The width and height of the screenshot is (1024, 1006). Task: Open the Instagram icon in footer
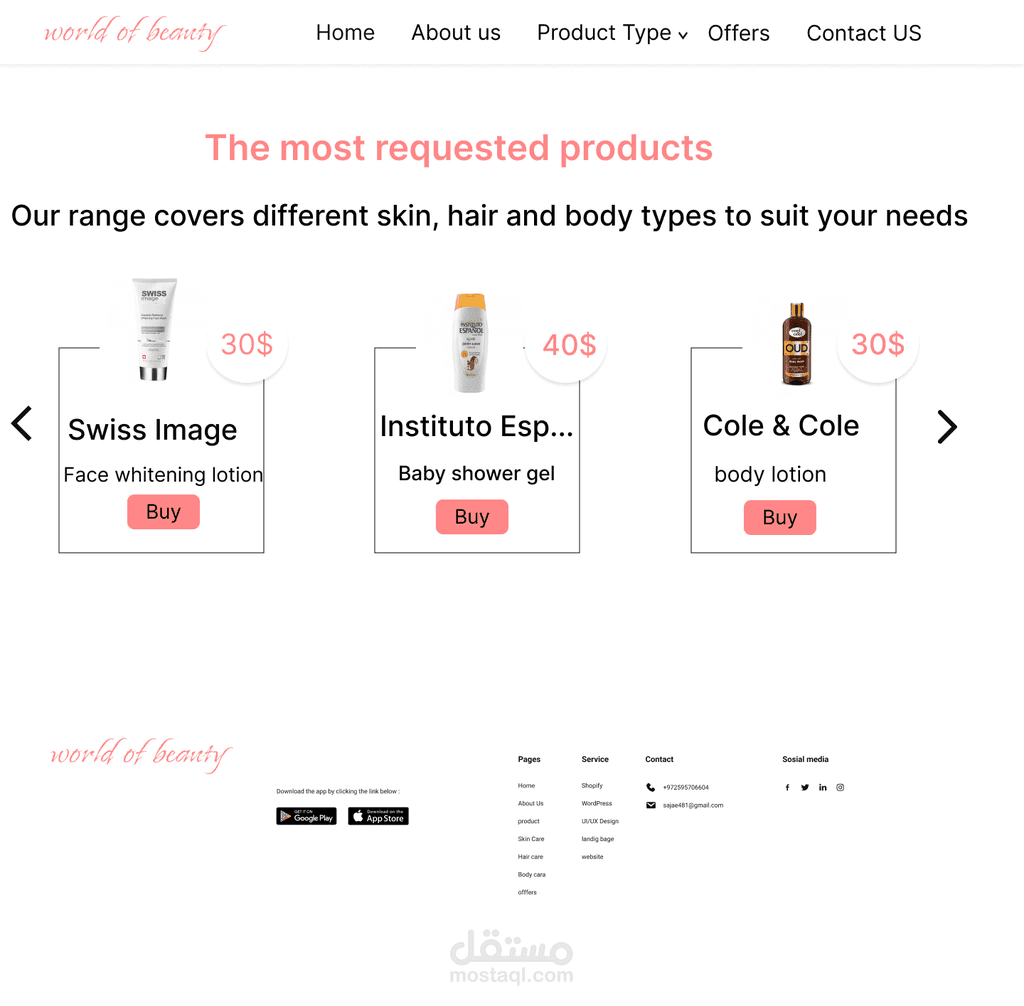coord(840,787)
